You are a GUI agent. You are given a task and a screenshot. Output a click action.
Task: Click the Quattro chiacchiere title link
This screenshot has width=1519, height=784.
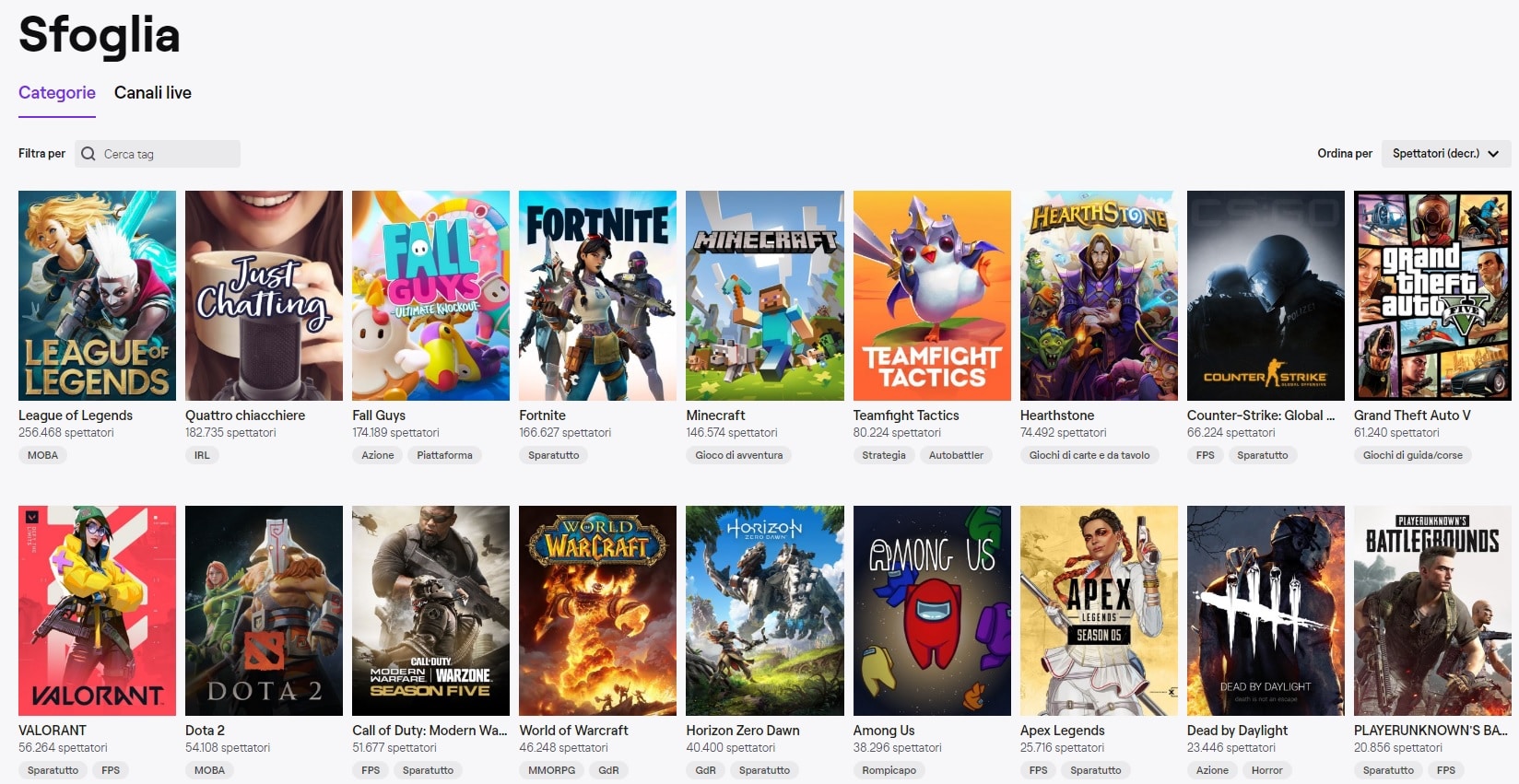245,415
